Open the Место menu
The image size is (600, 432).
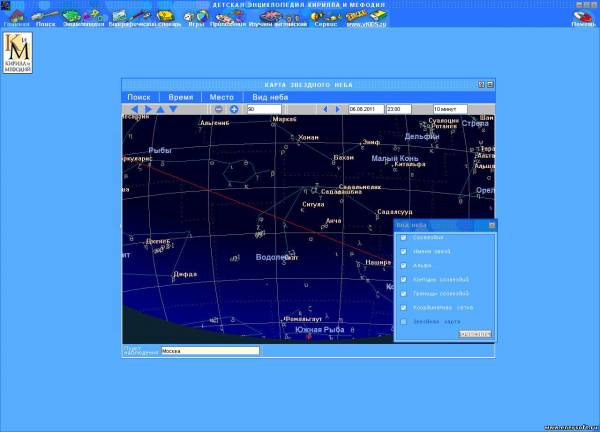222,97
